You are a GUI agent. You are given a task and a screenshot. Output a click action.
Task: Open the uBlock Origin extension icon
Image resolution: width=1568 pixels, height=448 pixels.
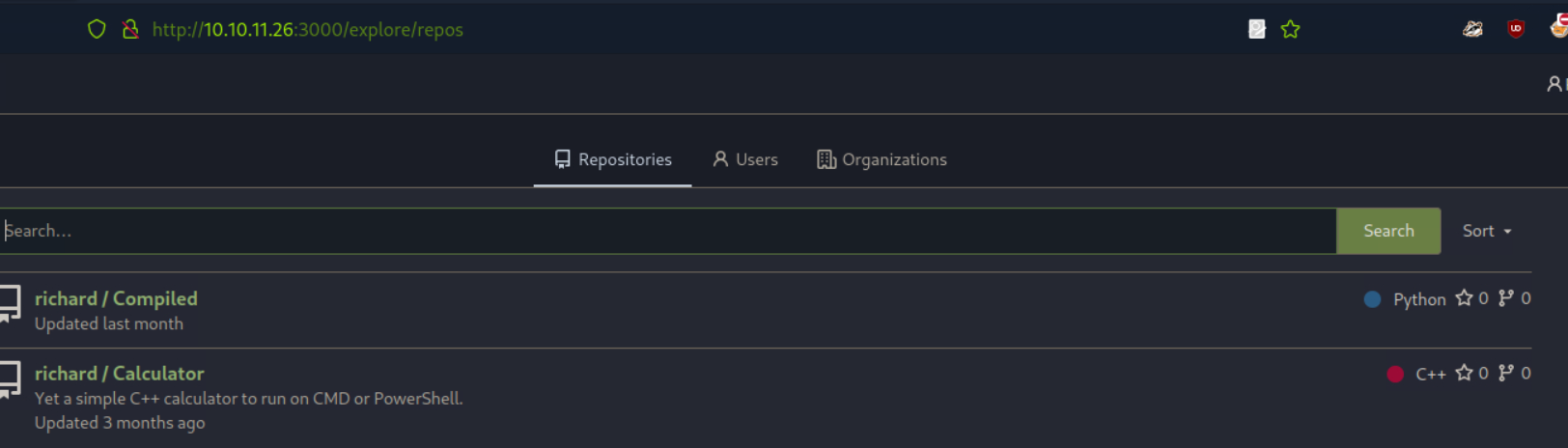[1515, 29]
